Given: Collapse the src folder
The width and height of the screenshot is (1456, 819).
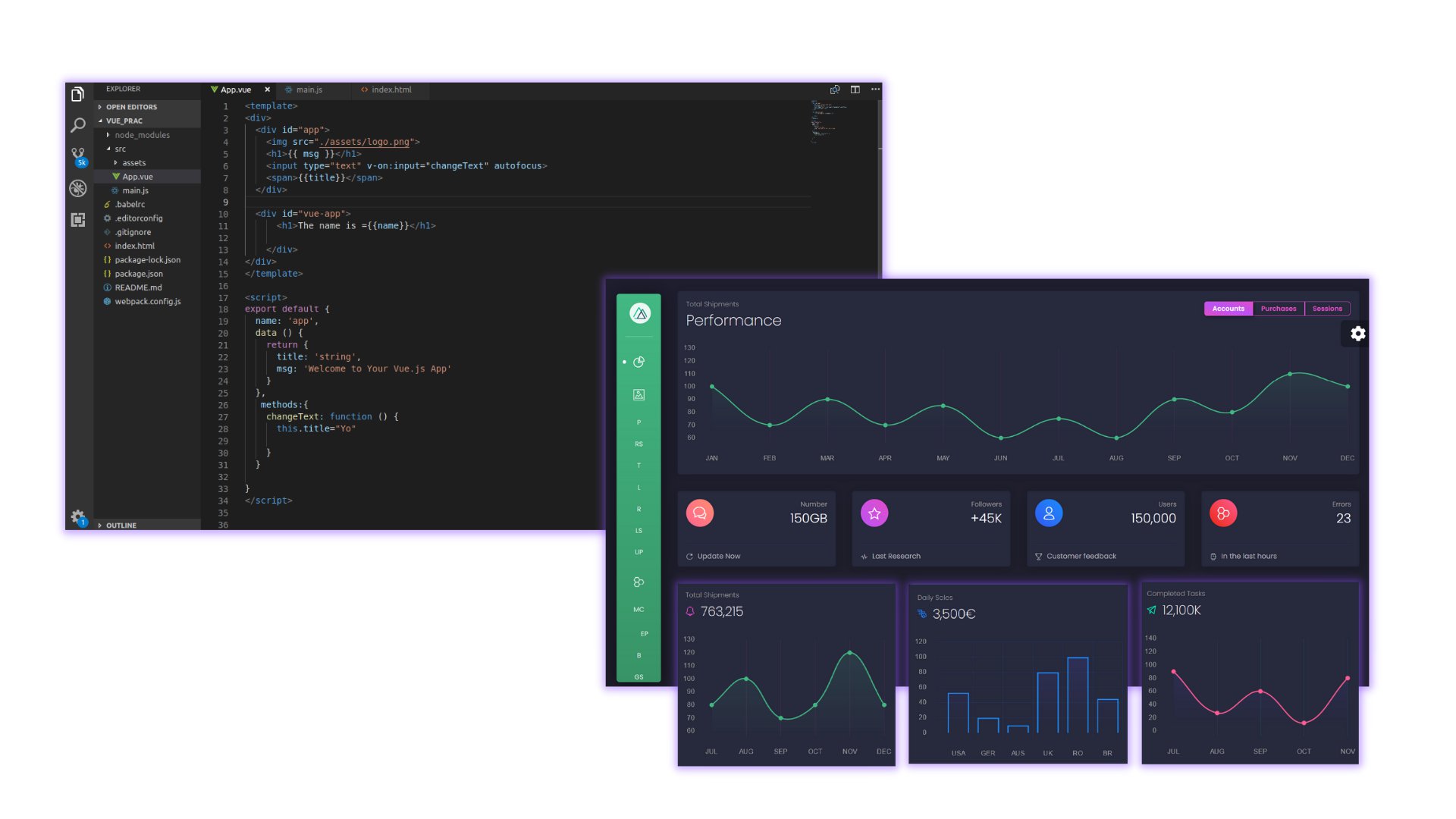Looking at the screenshot, I should (x=119, y=149).
